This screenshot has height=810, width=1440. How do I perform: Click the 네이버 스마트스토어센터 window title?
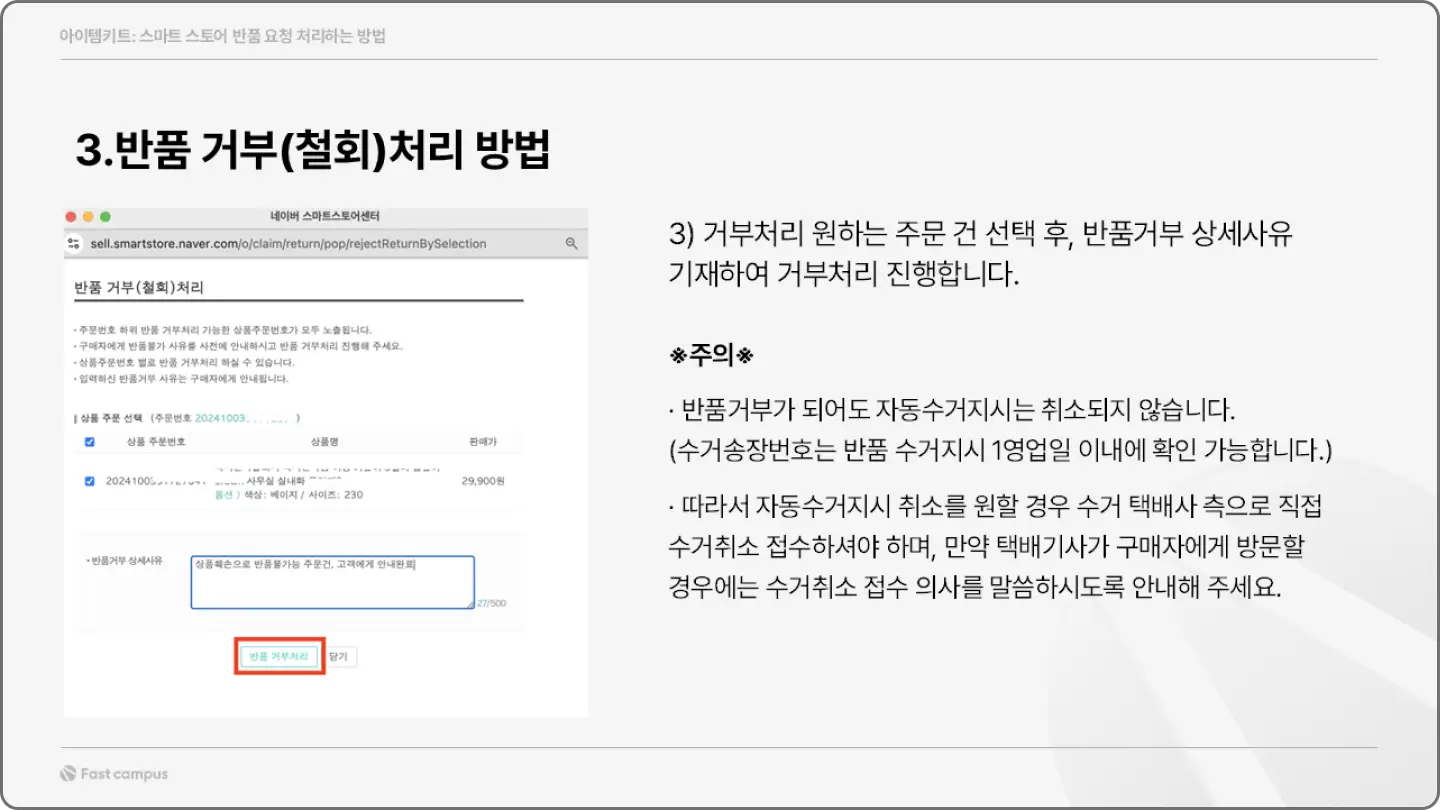pos(325,216)
